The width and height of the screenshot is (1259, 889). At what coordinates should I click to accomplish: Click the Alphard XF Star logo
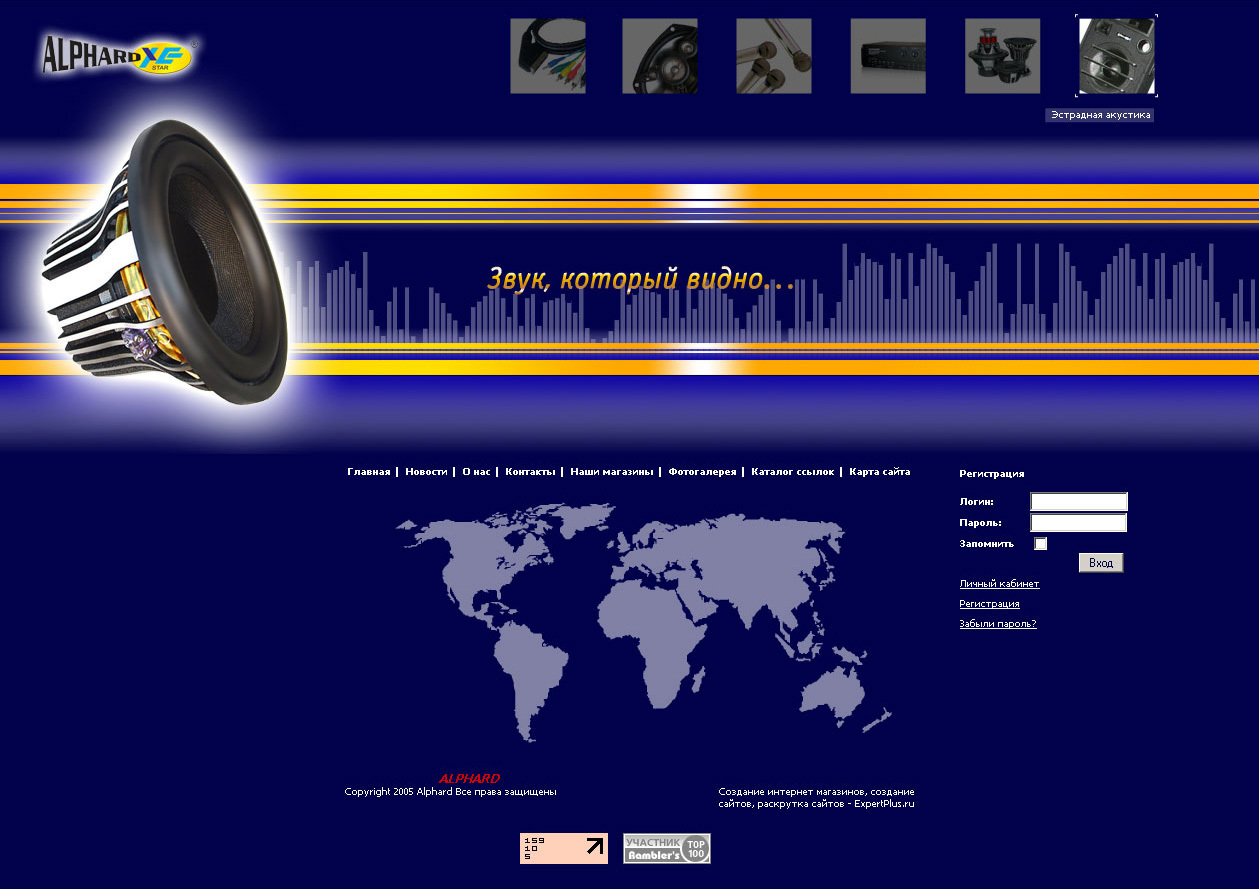(x=118, y=54)
